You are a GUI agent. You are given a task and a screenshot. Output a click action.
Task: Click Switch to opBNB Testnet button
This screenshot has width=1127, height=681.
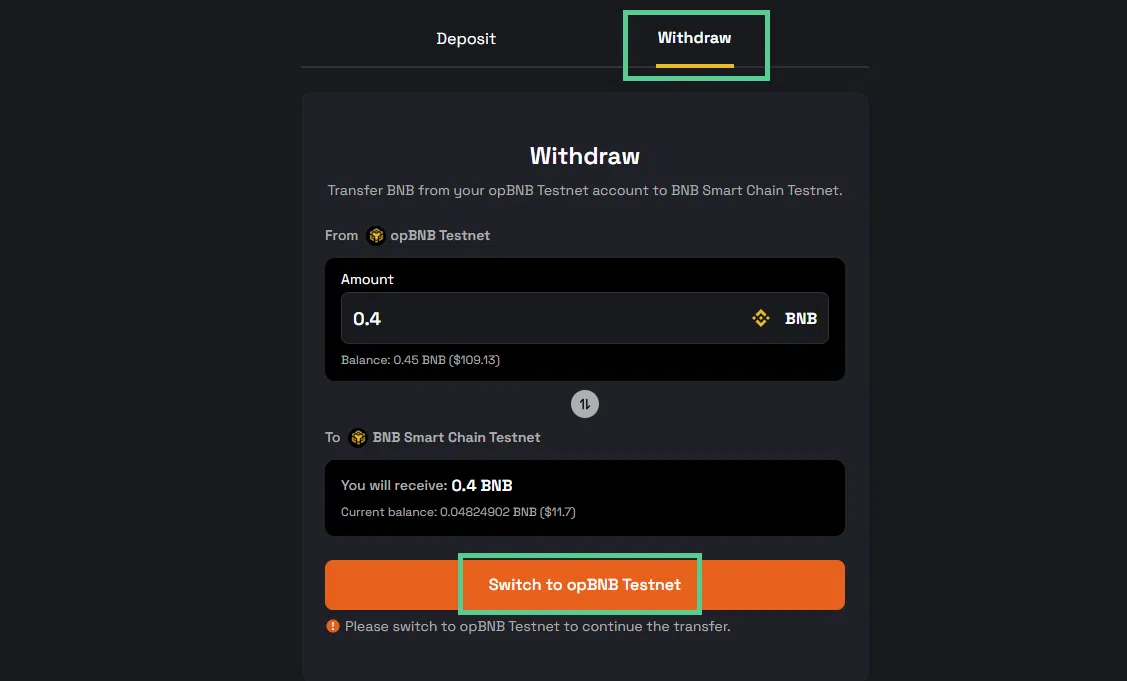pos(584,585)
